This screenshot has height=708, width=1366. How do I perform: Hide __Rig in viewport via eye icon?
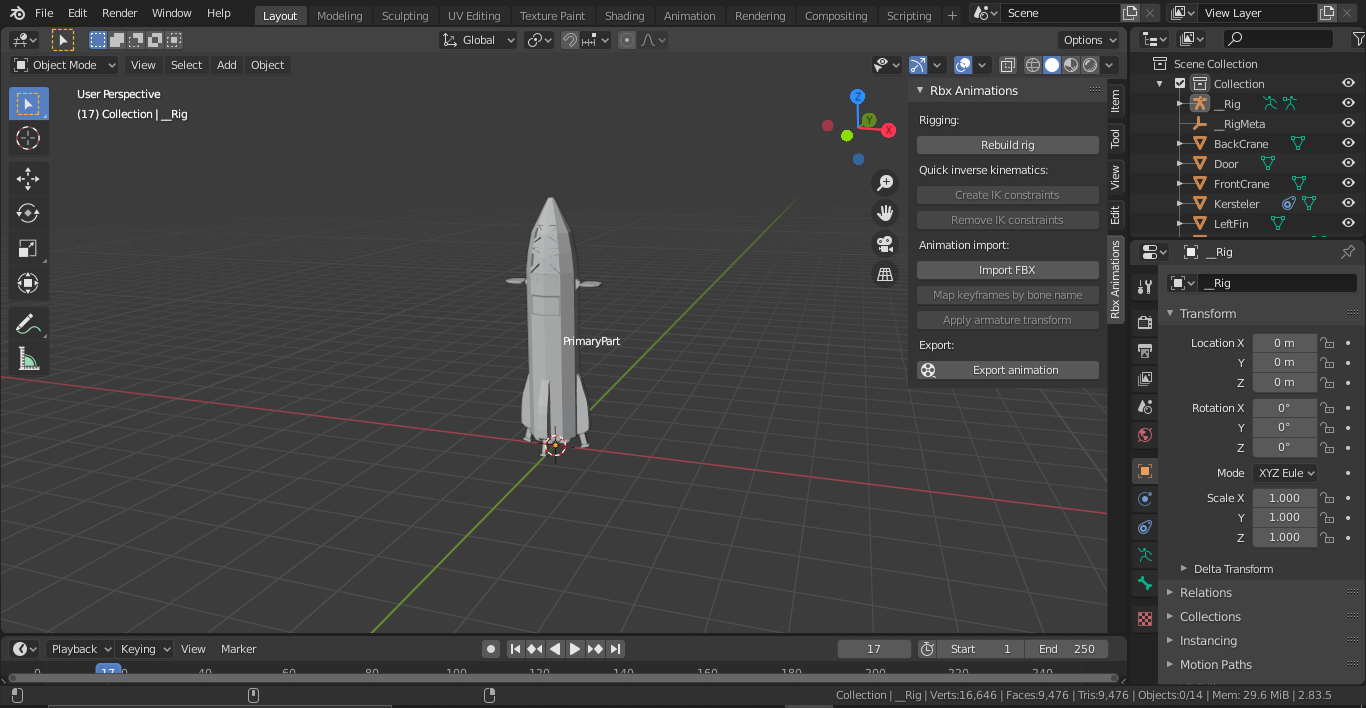coord(1348,103)
